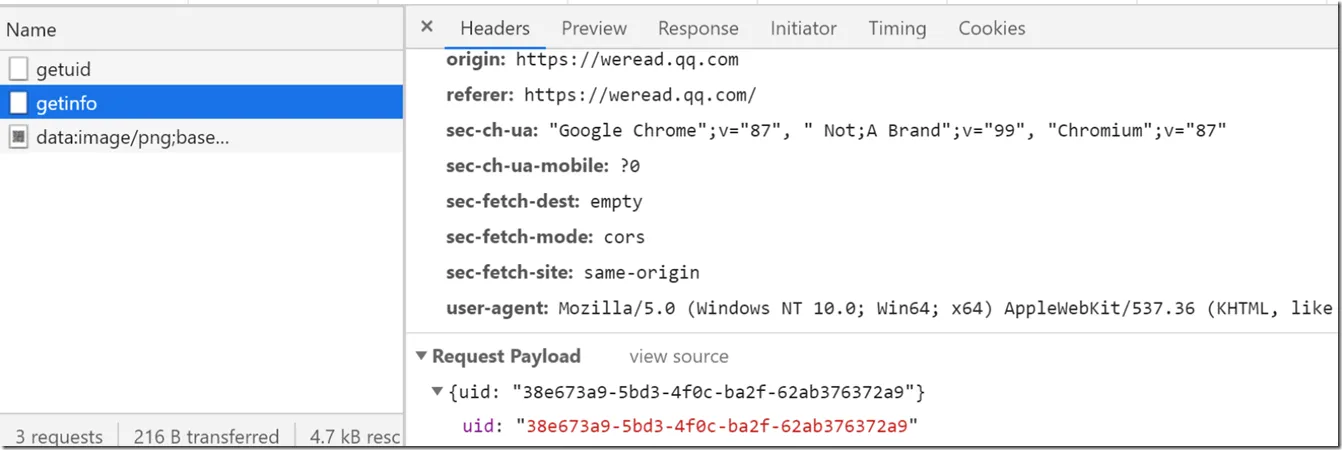Close the request details panel
Viewport: 1342px width, 450px height.
click(427, 28)
